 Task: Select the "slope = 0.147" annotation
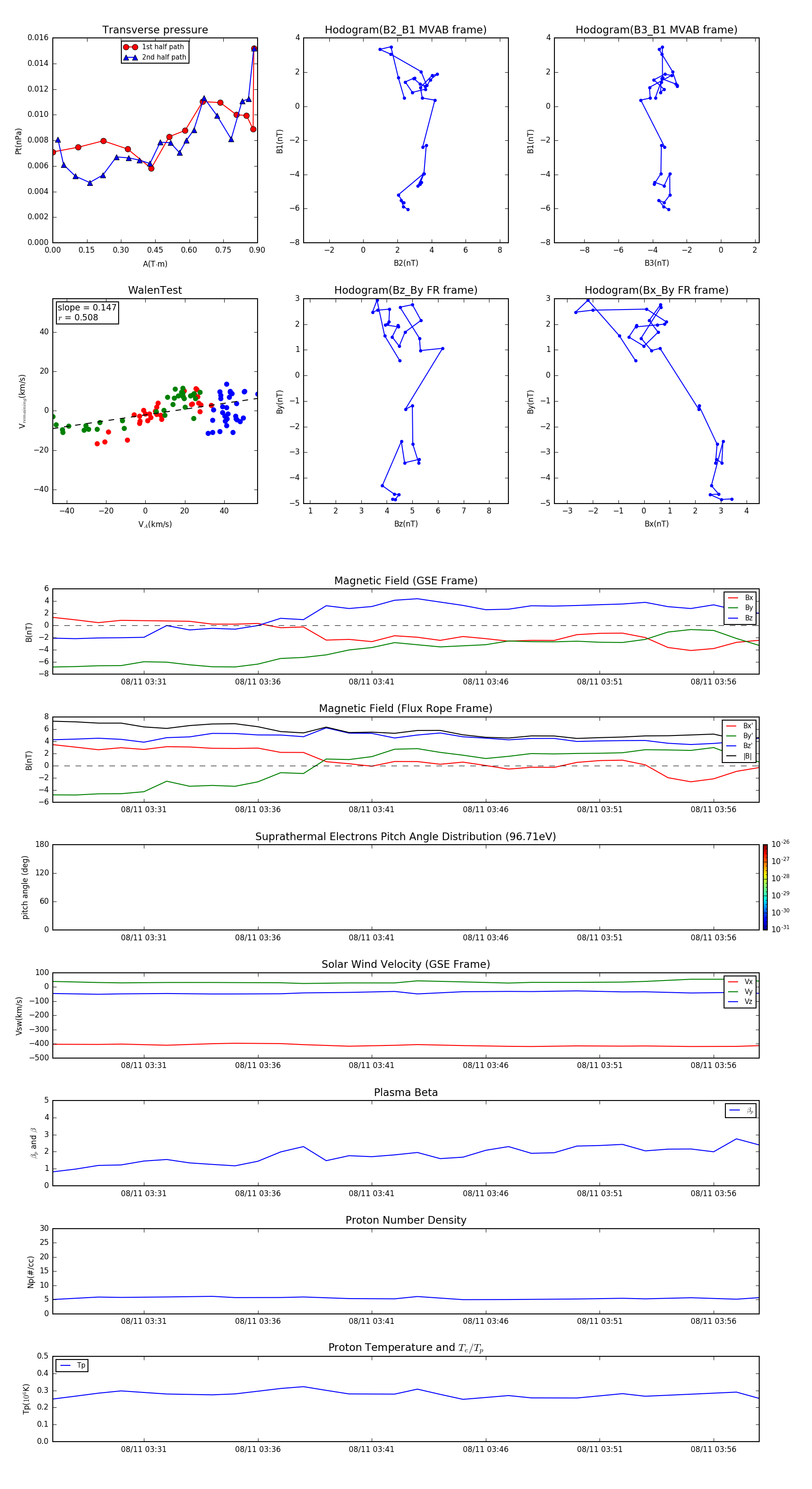(x=87, y=308)
